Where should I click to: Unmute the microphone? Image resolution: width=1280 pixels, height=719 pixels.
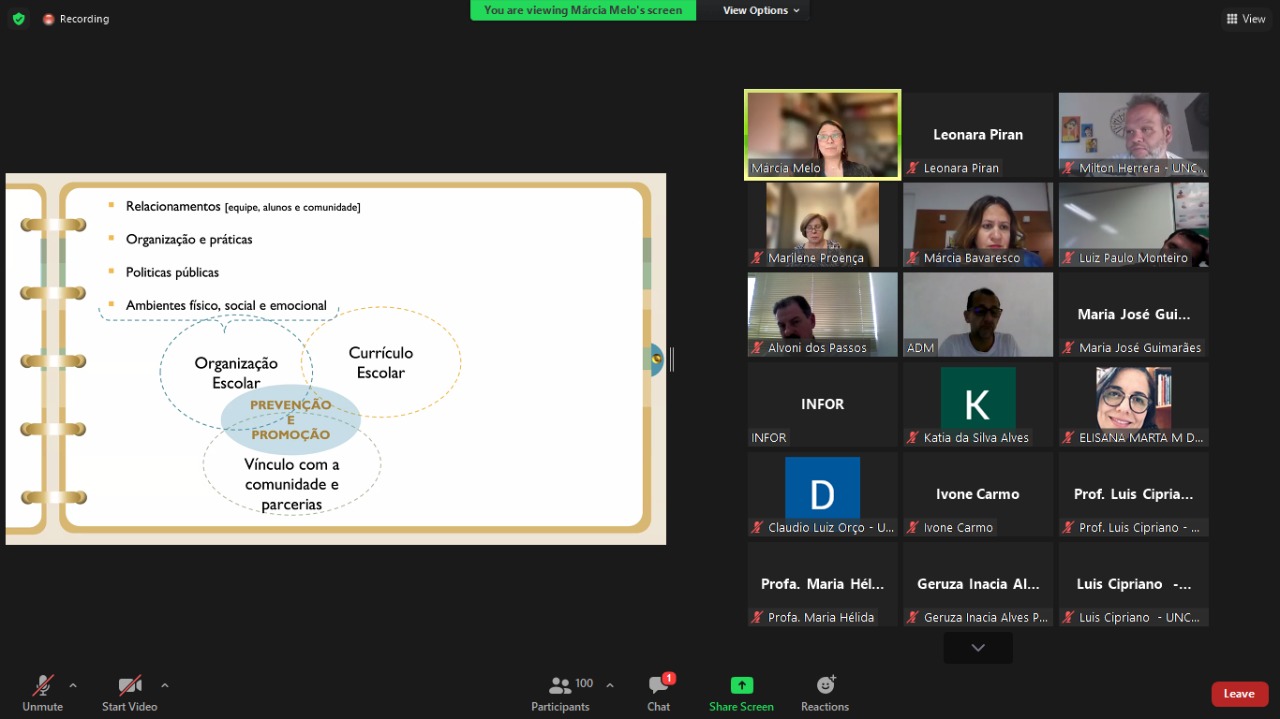pos(43,693)
